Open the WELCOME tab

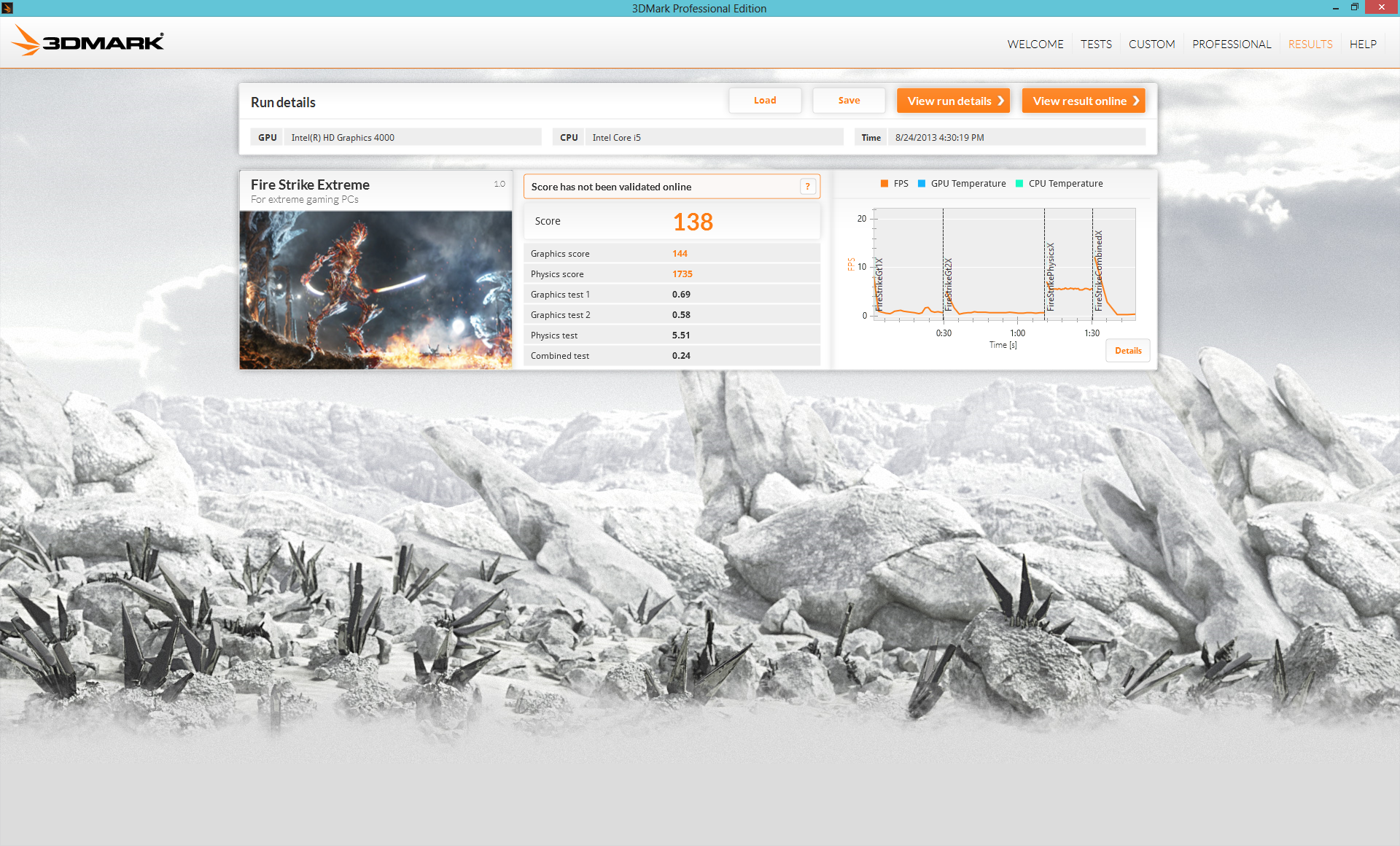tap(1035, 44)
